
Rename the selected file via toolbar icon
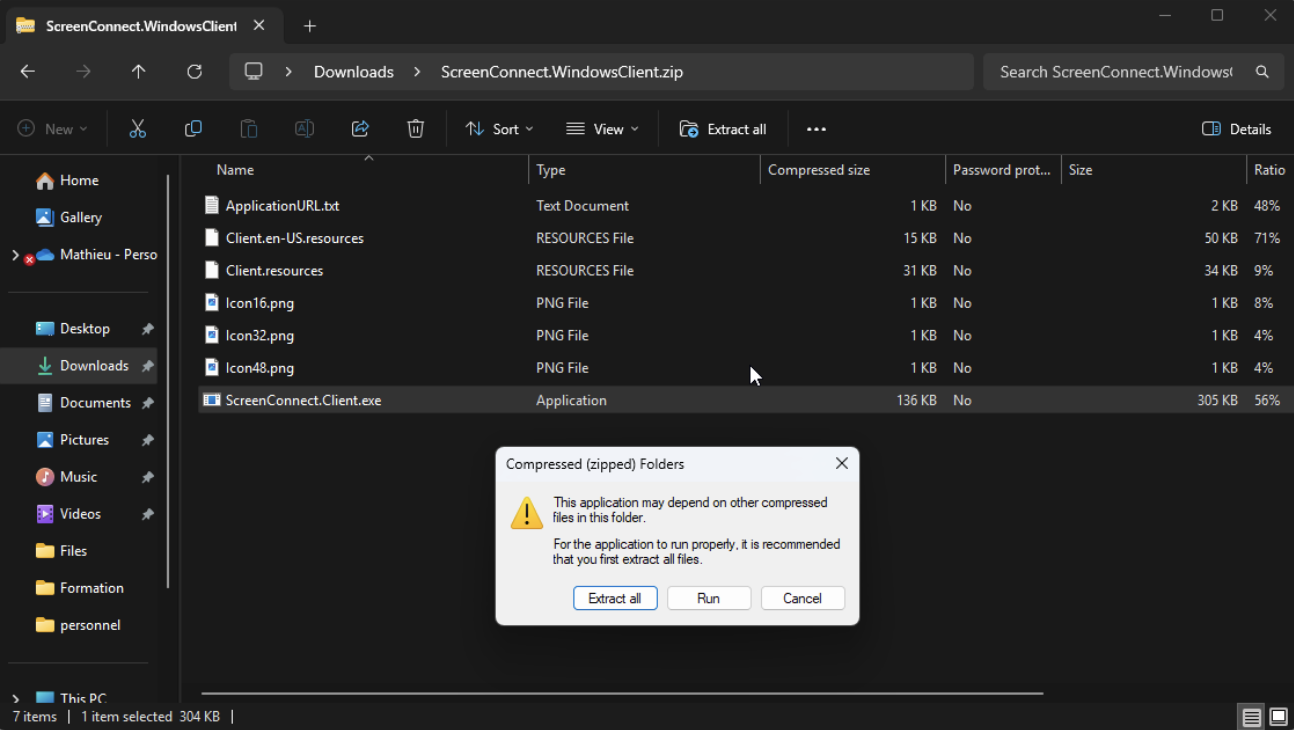[x=304, y=128]
